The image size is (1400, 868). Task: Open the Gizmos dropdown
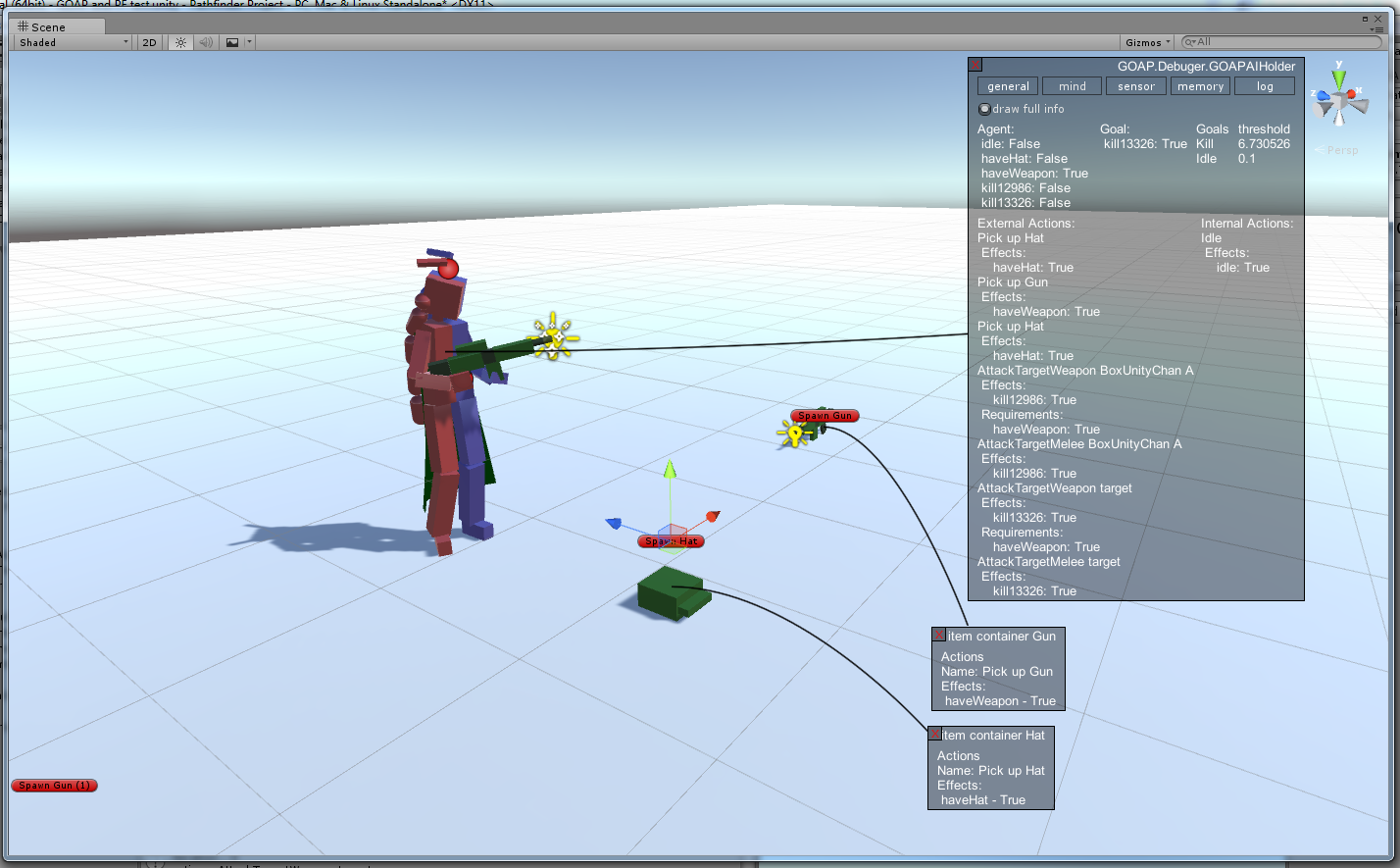click(1148, 42)
